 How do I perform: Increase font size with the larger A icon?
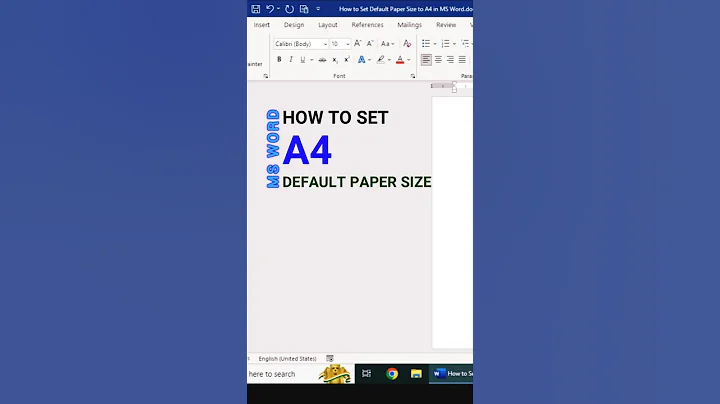[x=358, y=43]
